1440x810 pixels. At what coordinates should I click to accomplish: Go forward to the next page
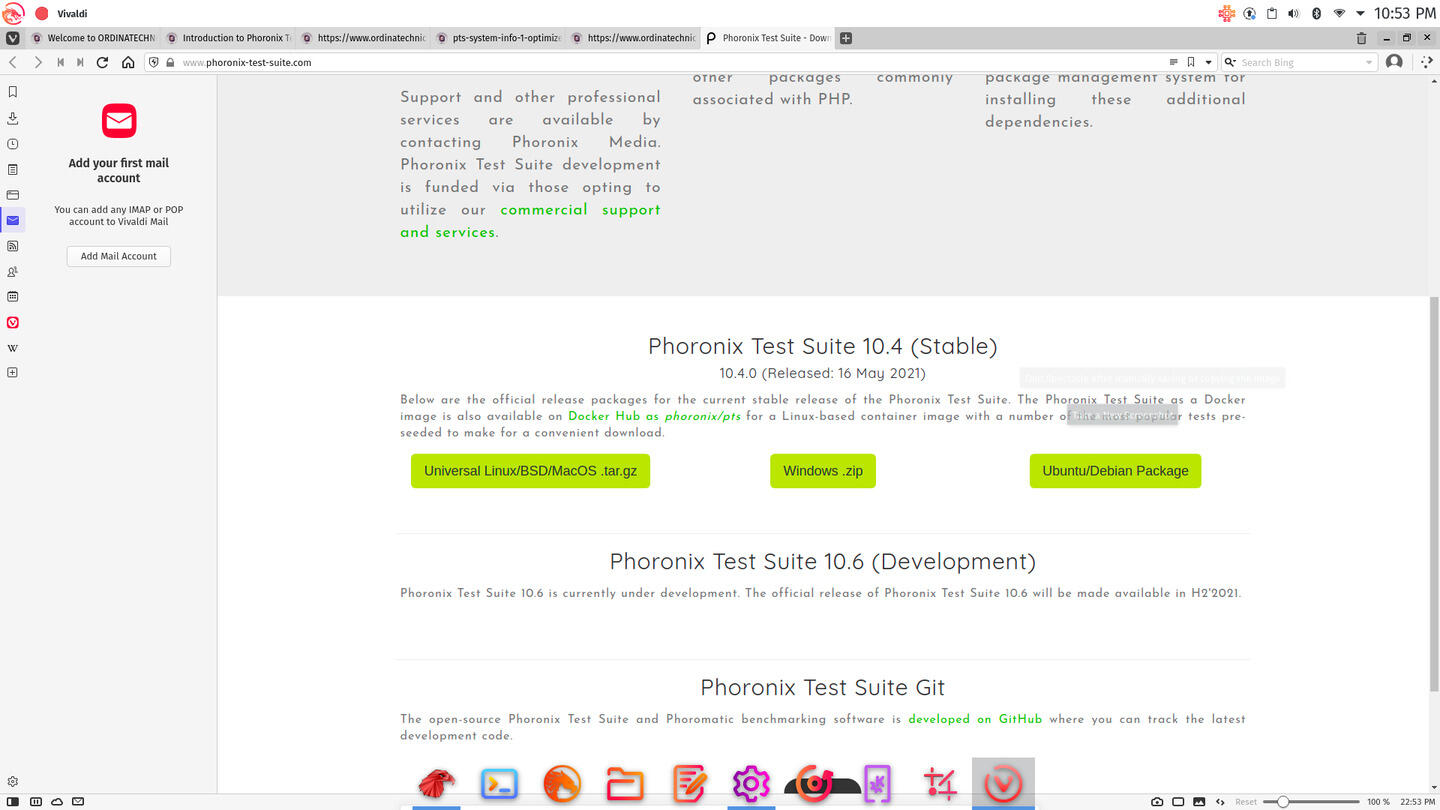pos(38,62)
